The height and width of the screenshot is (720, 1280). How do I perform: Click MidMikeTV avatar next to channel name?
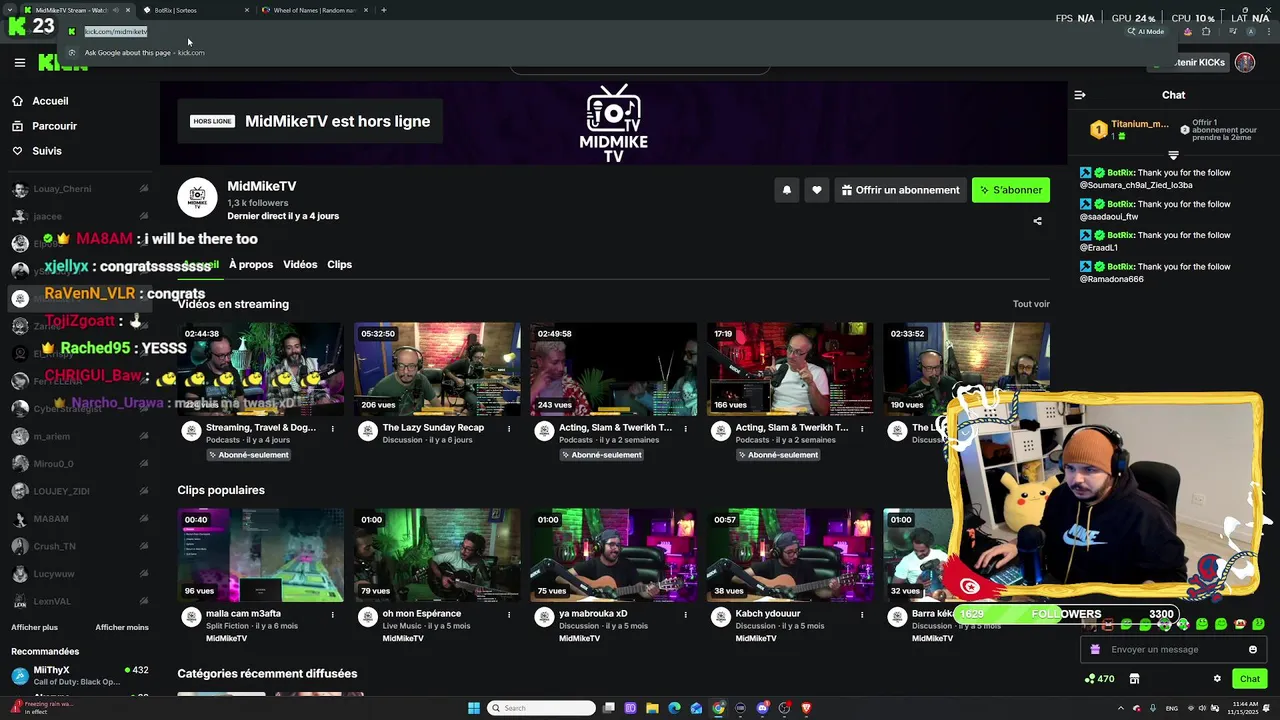tap(197, 198)
